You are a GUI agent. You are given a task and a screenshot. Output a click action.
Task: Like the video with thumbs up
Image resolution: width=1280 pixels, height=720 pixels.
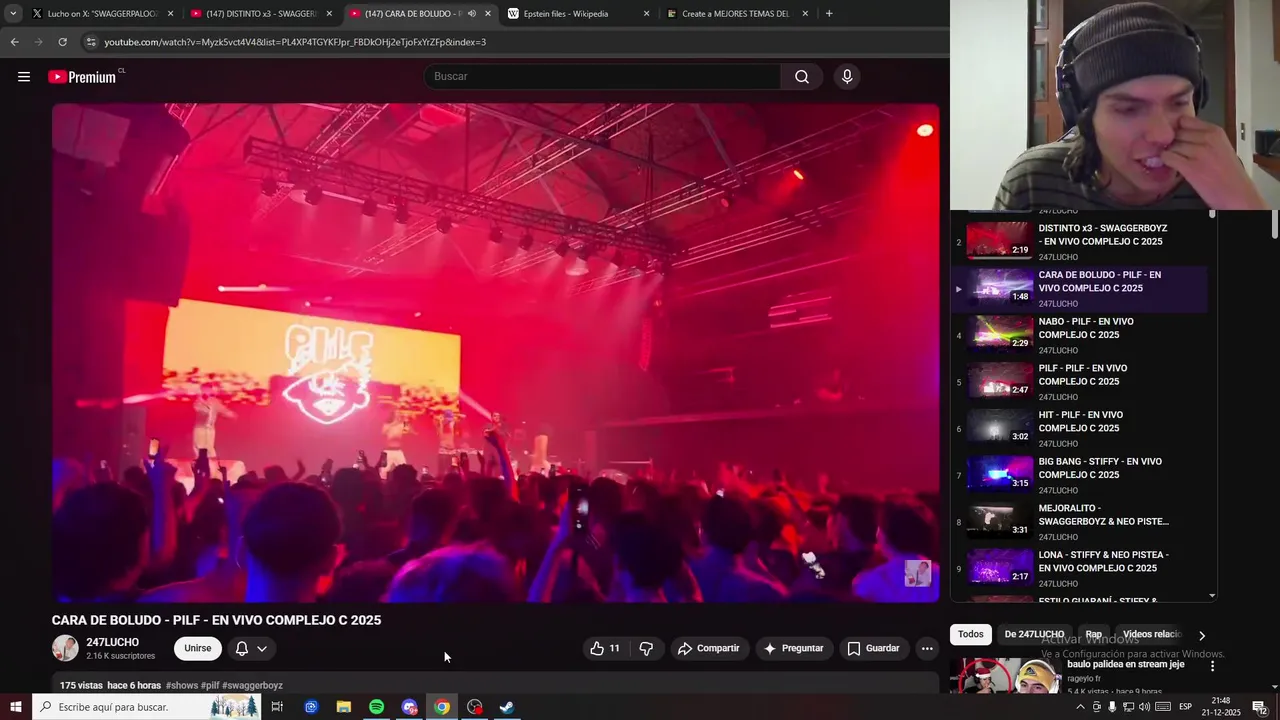tap(606, 648)
